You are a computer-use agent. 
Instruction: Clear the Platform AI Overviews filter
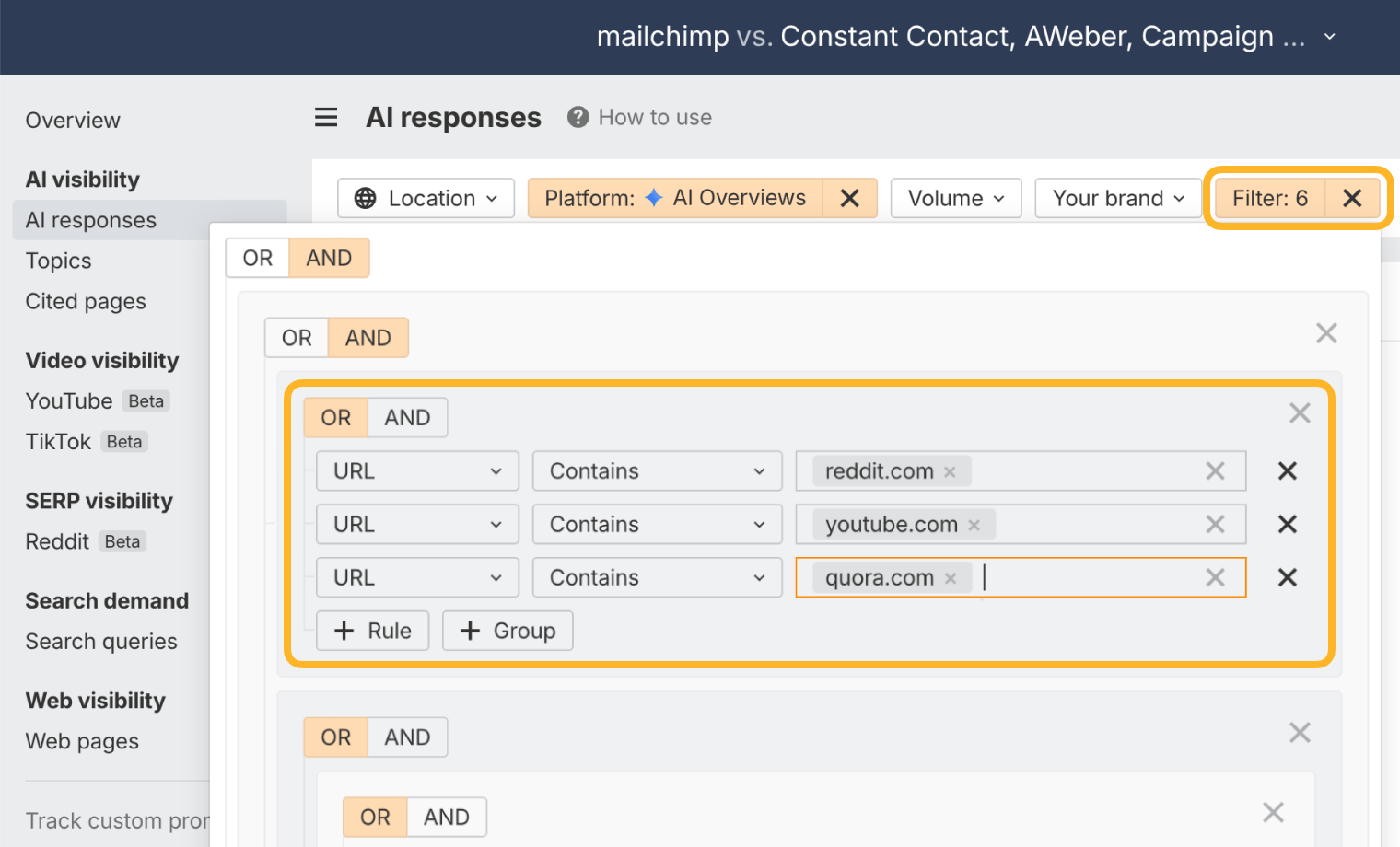tap(850, 198)
